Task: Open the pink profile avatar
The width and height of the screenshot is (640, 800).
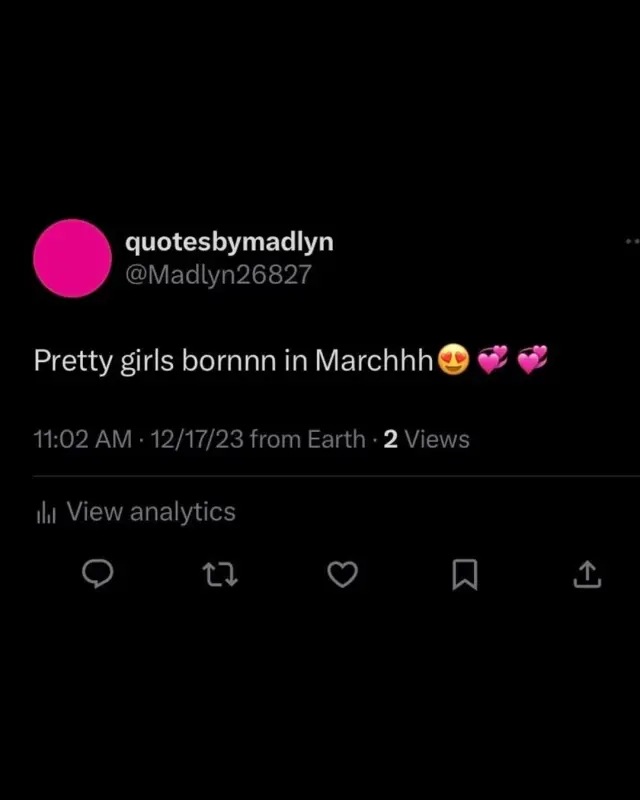Action: pos(72,258)
